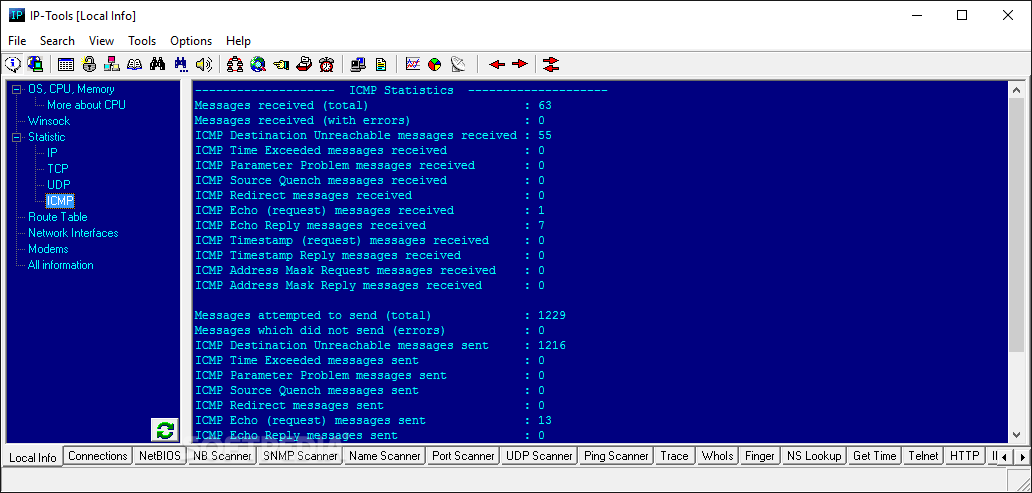Open the Tools menu
Image resolution: width=1032 pixels, height=493 pixels.
click(x=142, y=41)
